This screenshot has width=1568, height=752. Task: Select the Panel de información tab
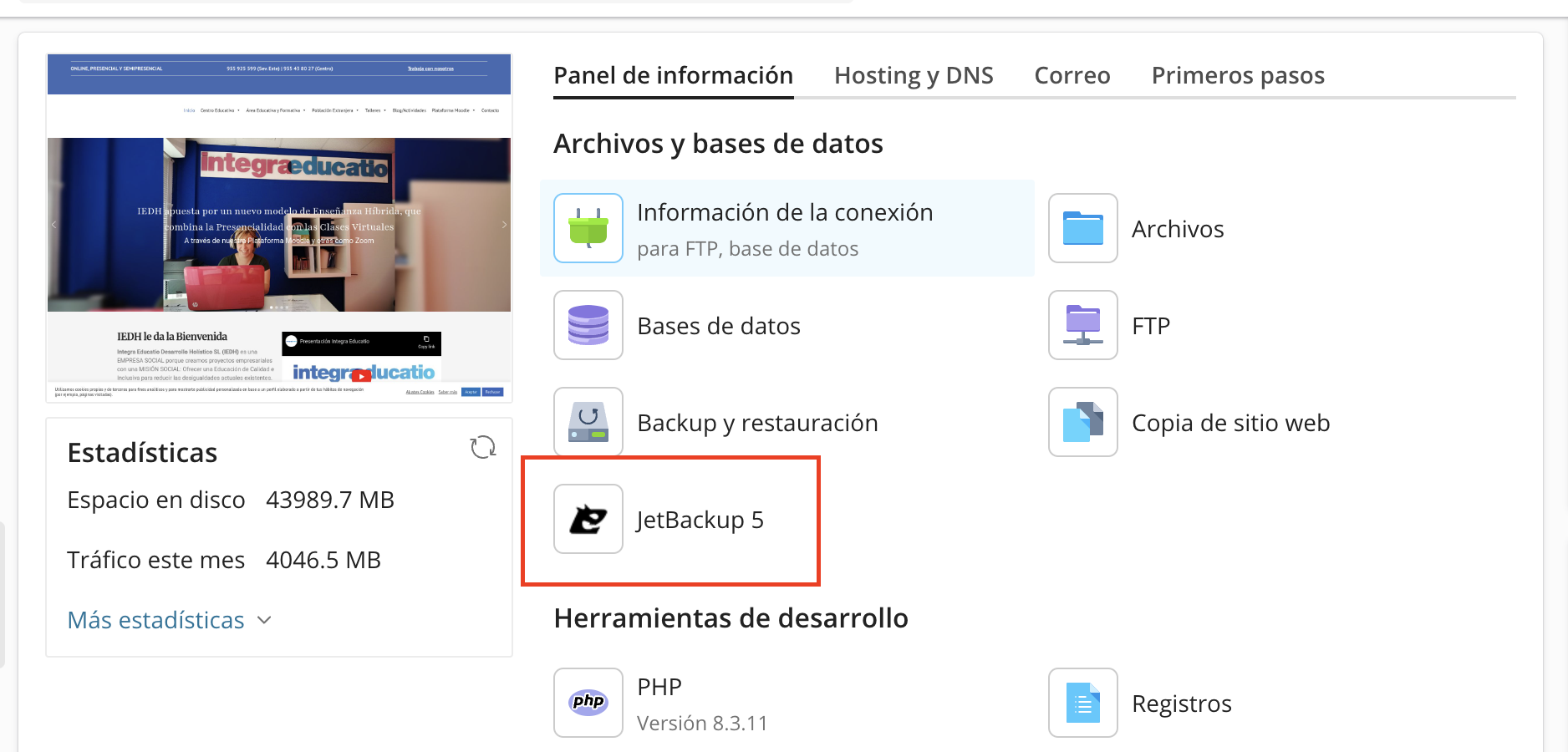click(674, 75)
